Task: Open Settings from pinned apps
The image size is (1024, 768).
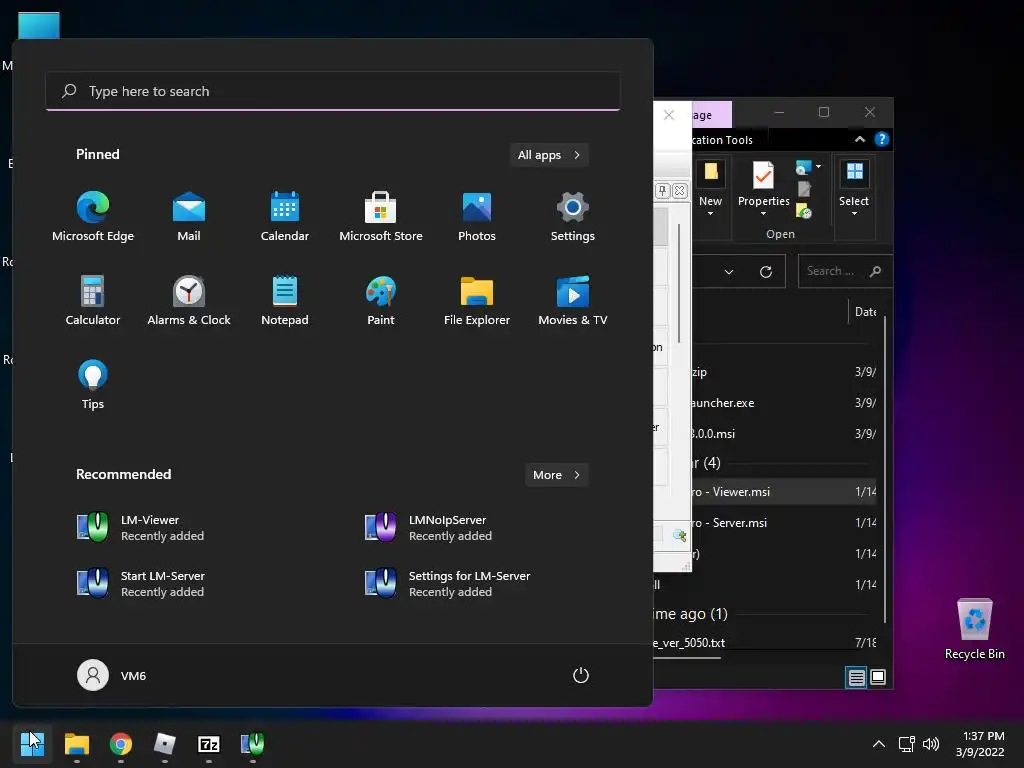Action: [573, 217]
